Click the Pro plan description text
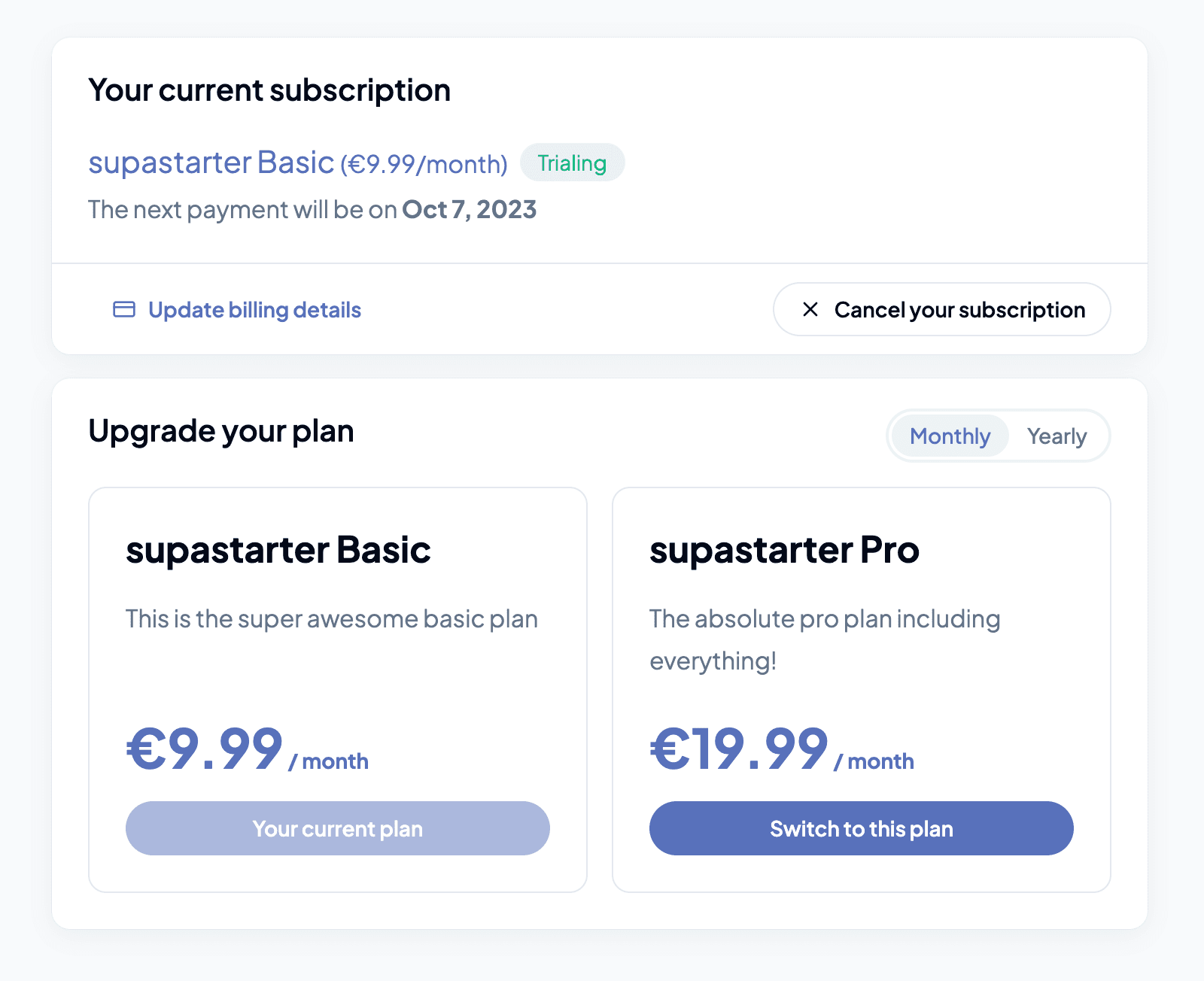 click(x=825, y=639)
